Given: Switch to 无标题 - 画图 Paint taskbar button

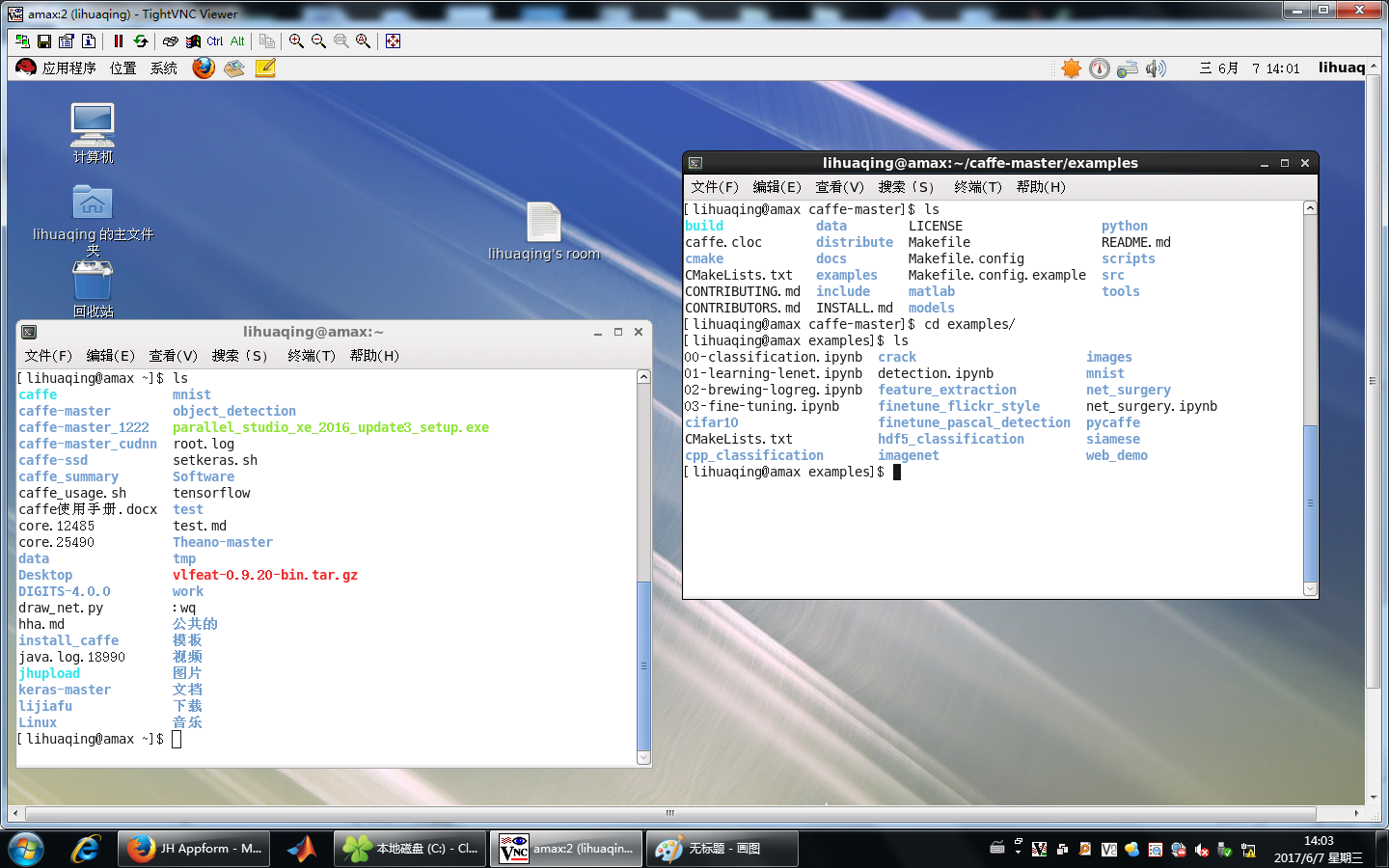Looking at the screenshot, I should [x=722, y=849].
